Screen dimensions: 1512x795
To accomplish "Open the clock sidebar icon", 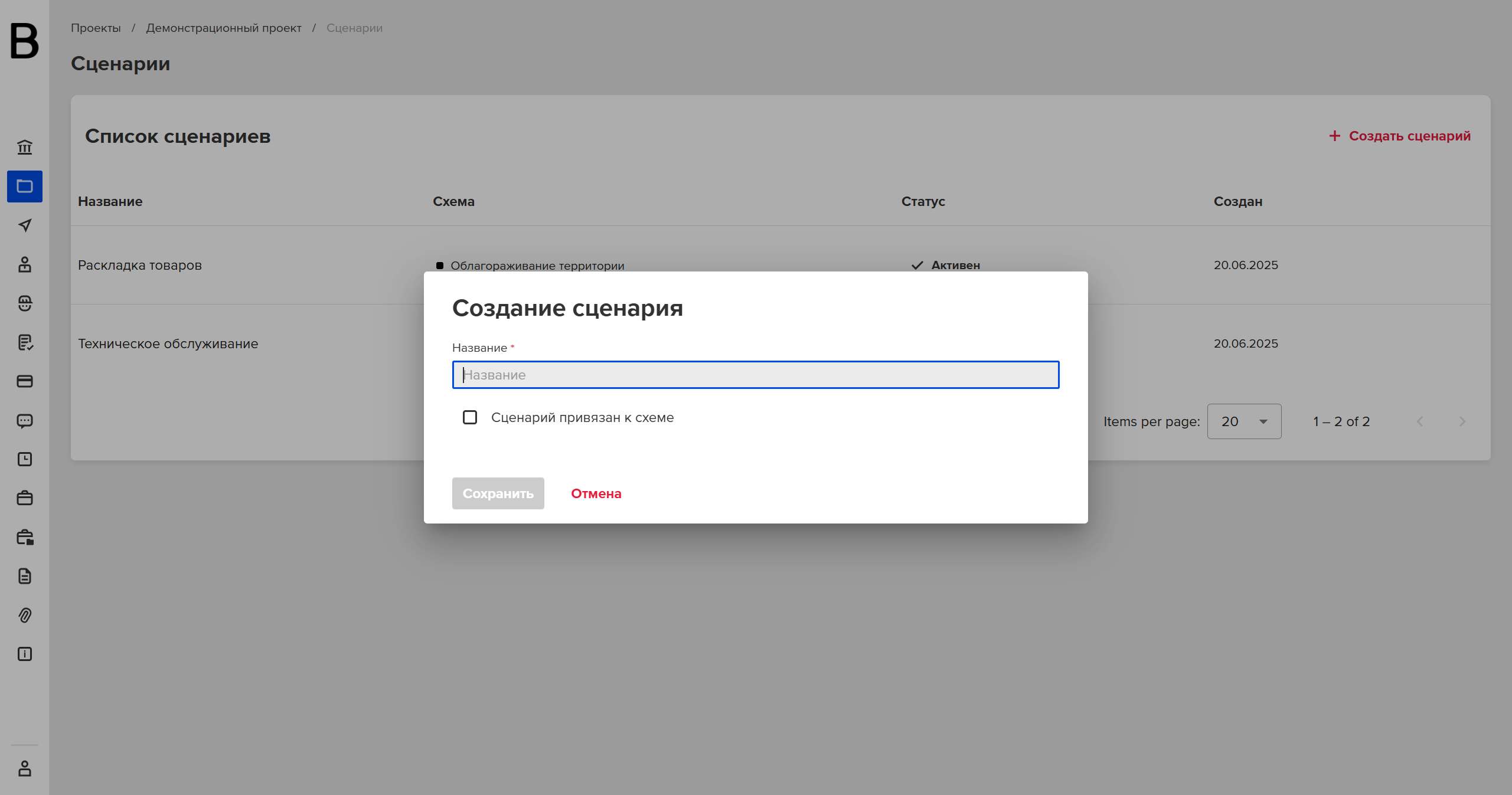I will [25, 459].
